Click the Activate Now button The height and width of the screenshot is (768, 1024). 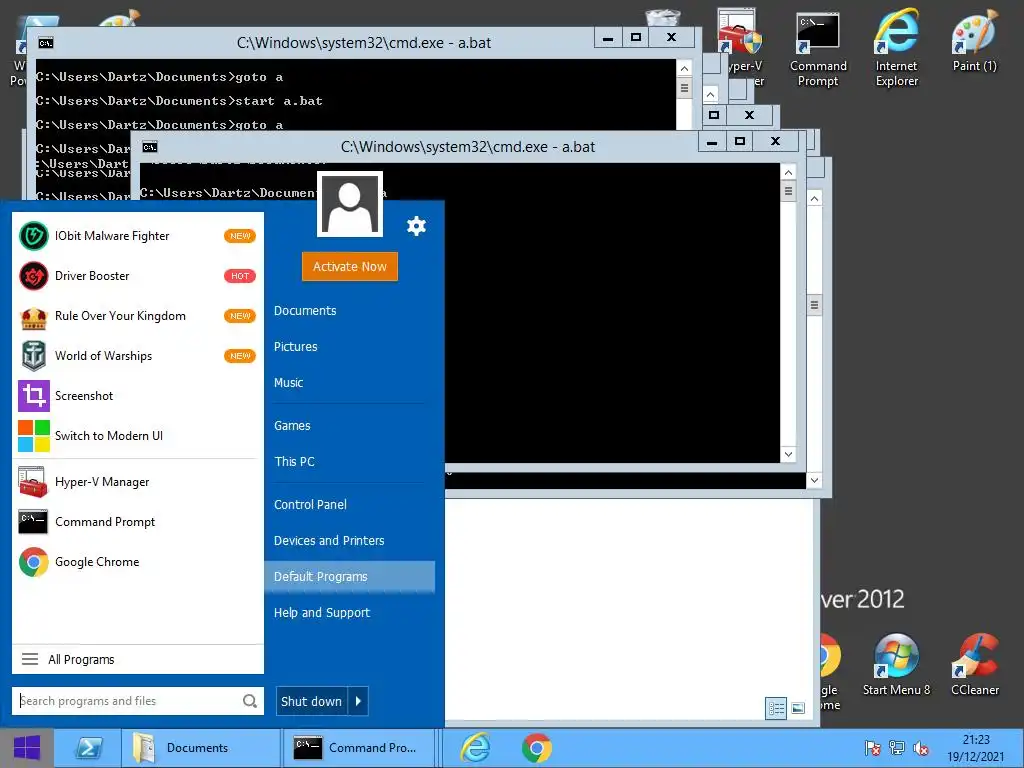point(349,266)
